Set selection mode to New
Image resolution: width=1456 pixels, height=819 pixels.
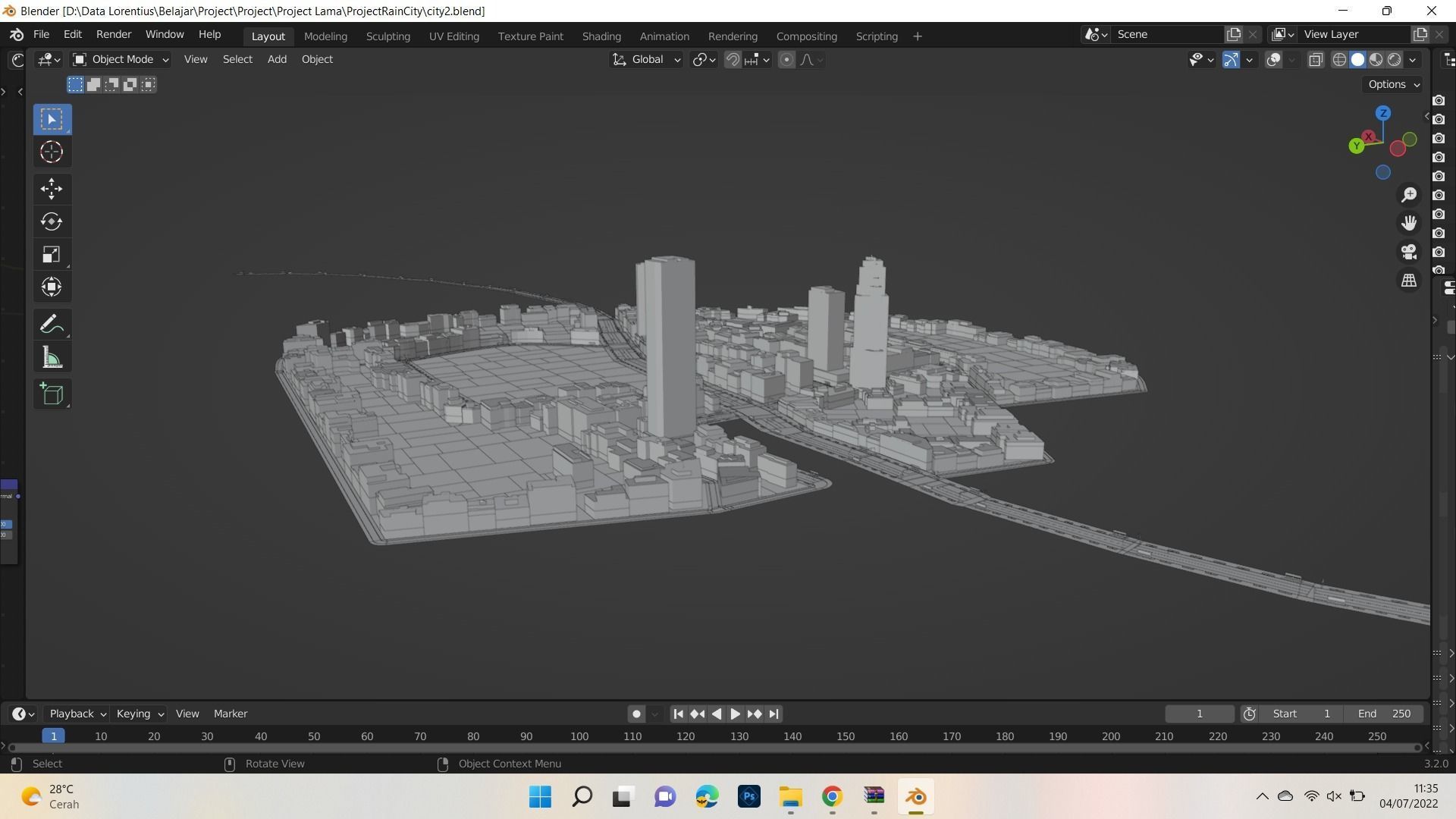click(x=75, y=84)
